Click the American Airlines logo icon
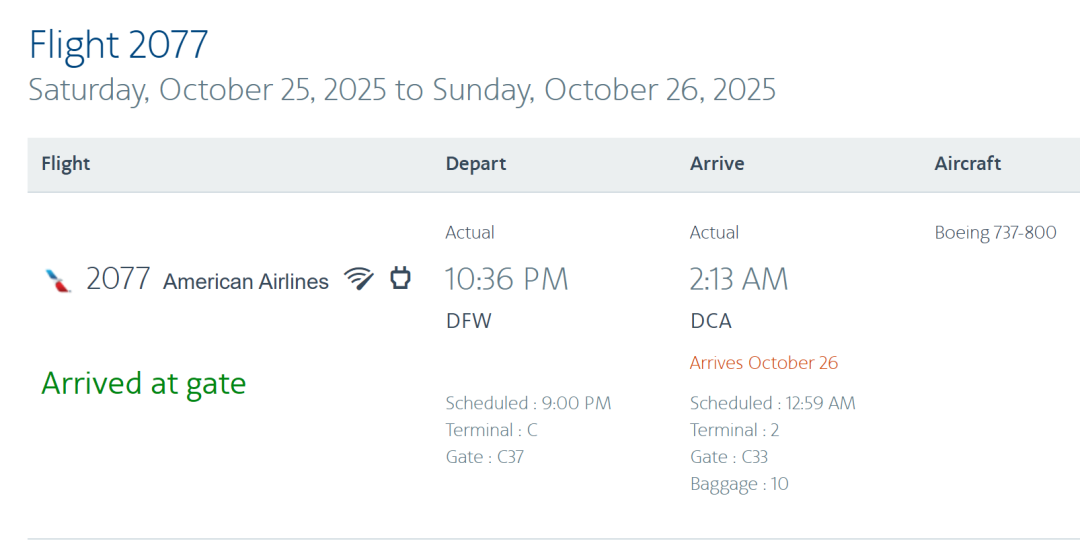The width and height of the screenshot is (1080, 547). pyautogui.click(x=59, y=280)
